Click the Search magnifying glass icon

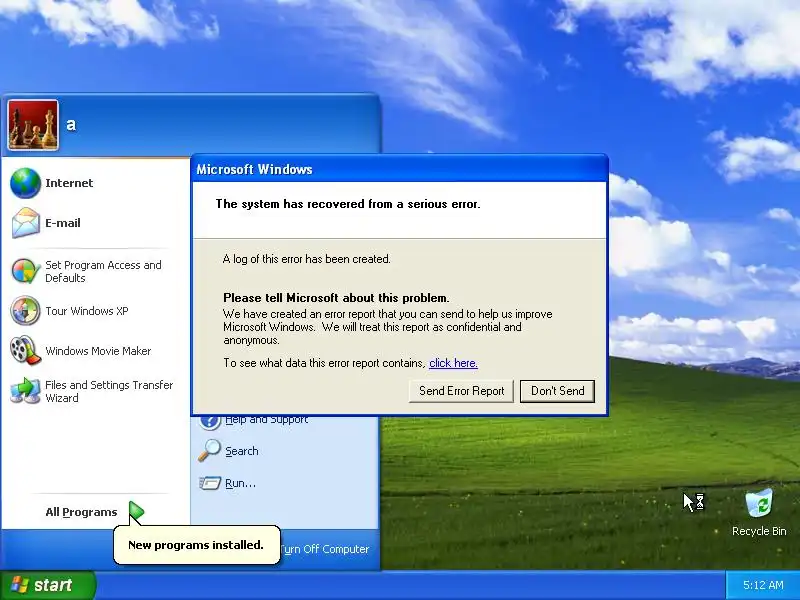pos(210,451)
